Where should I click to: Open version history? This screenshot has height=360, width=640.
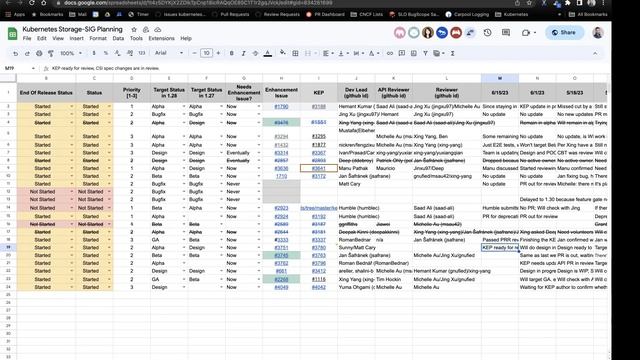pos(487,33)
